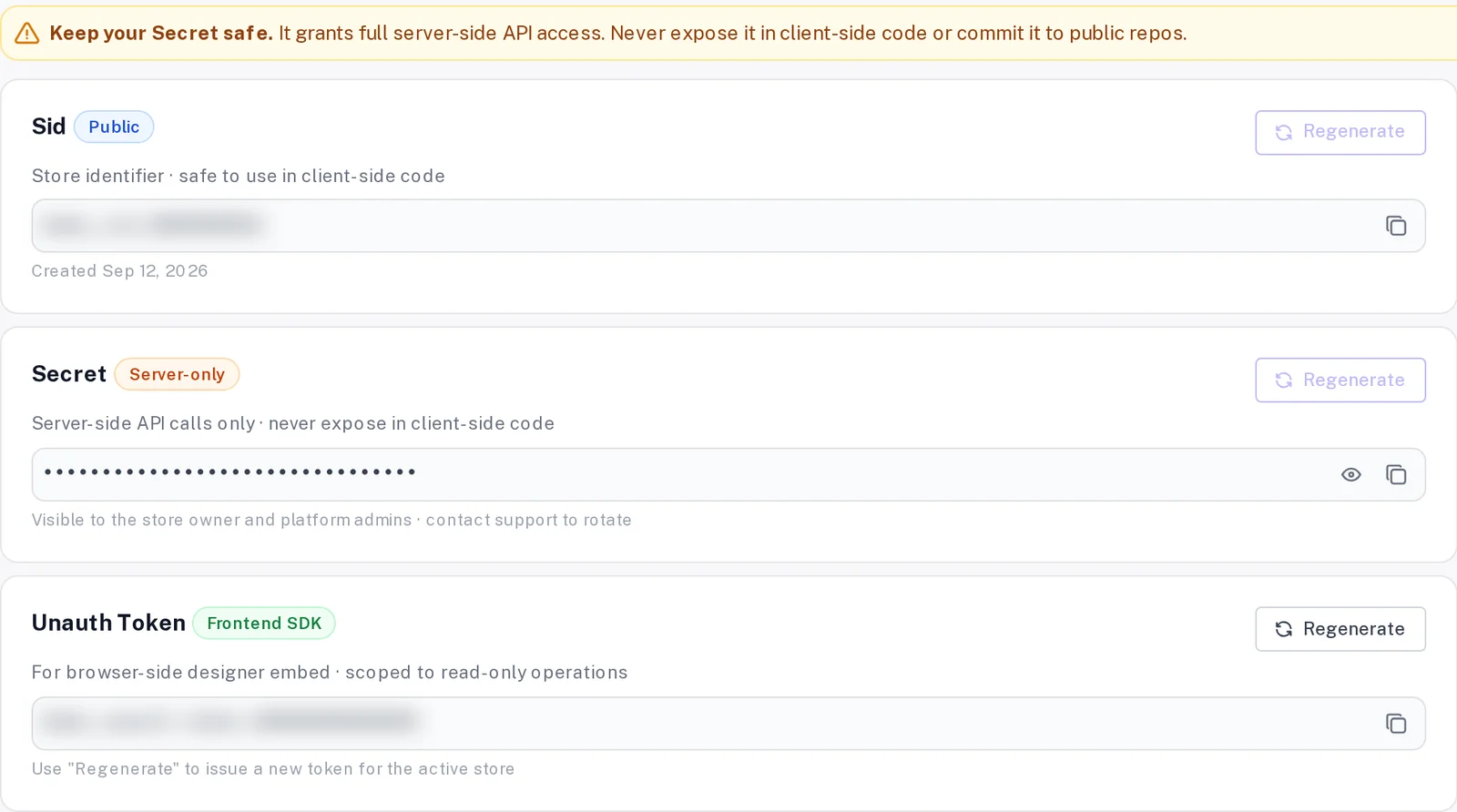Select the Sid value field
Image resolution: width=1457 pixels, height=812 pixels.
(x=728, y=226)
